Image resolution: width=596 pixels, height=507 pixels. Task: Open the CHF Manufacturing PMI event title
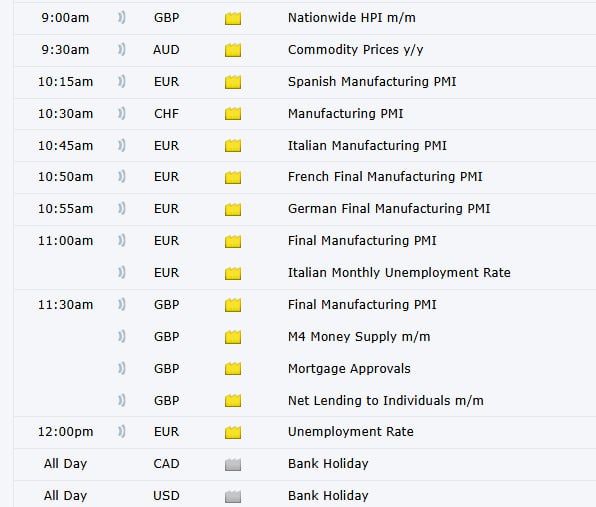pyautogui.click(x=346, y=114)
